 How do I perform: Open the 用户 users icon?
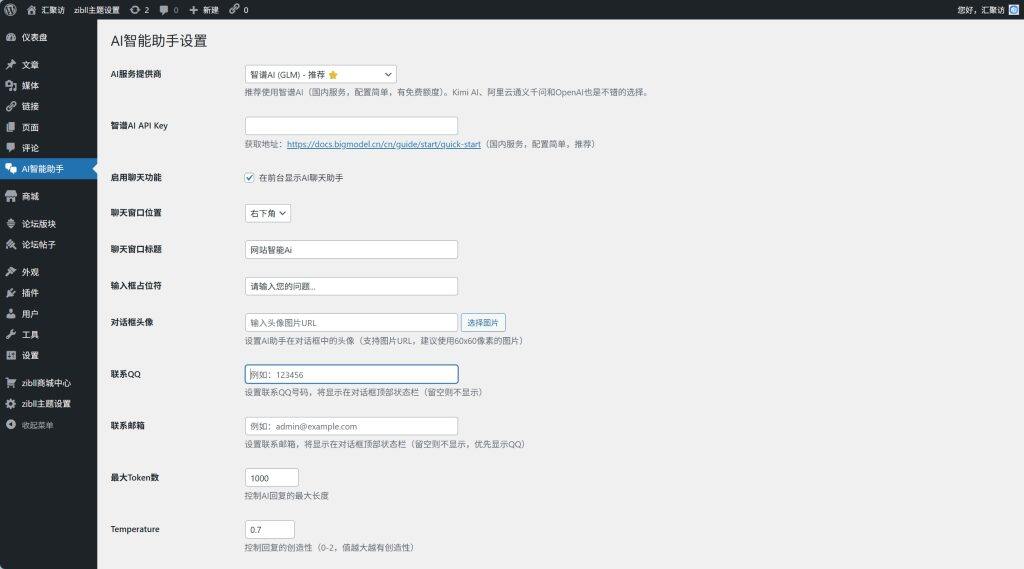pyautogui.click(x=11, y=314)
